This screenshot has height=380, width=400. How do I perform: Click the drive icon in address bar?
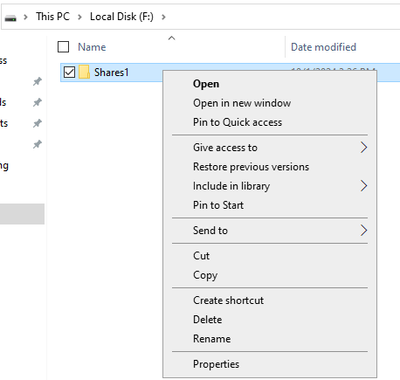(10, 18)
